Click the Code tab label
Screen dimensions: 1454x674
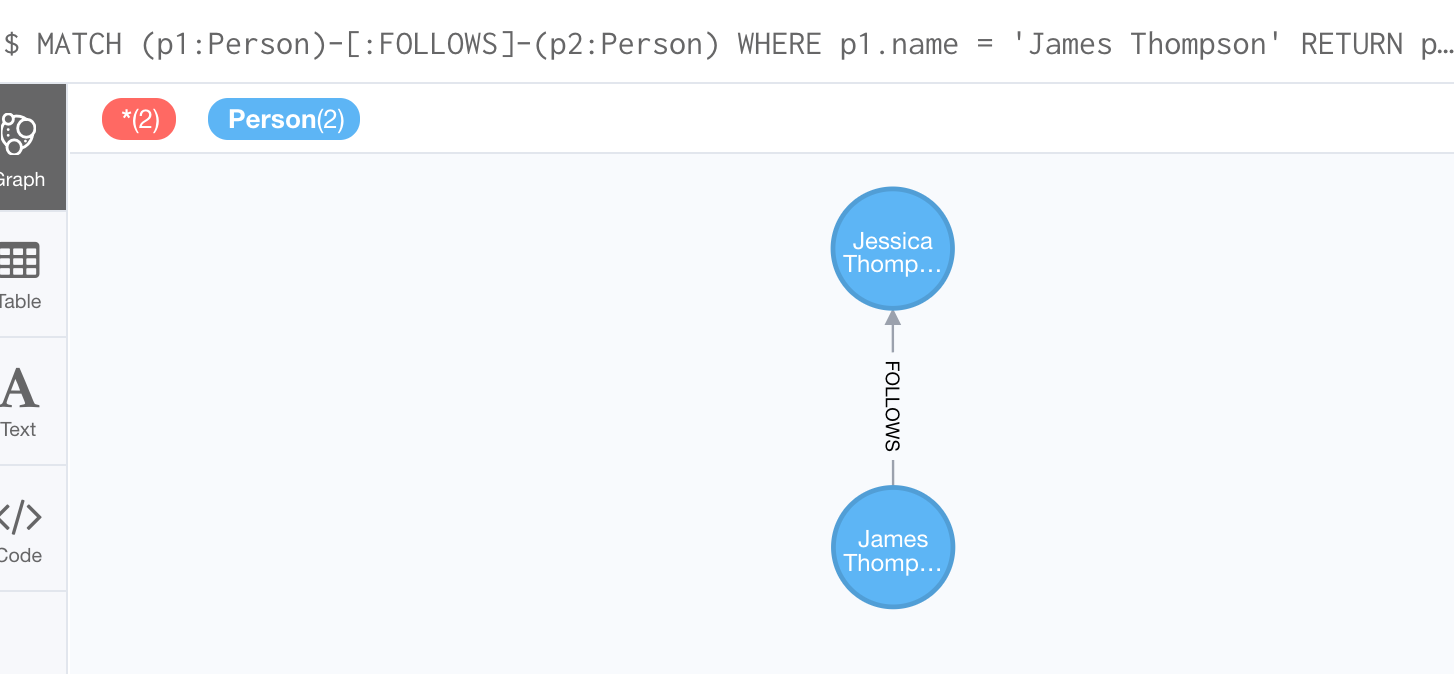20,556
